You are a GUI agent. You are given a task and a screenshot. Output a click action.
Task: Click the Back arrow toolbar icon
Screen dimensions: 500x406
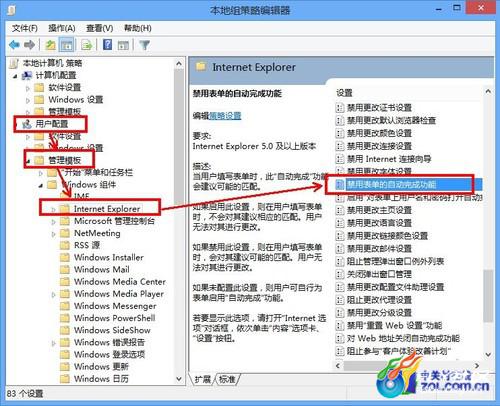tap(14, 45)
